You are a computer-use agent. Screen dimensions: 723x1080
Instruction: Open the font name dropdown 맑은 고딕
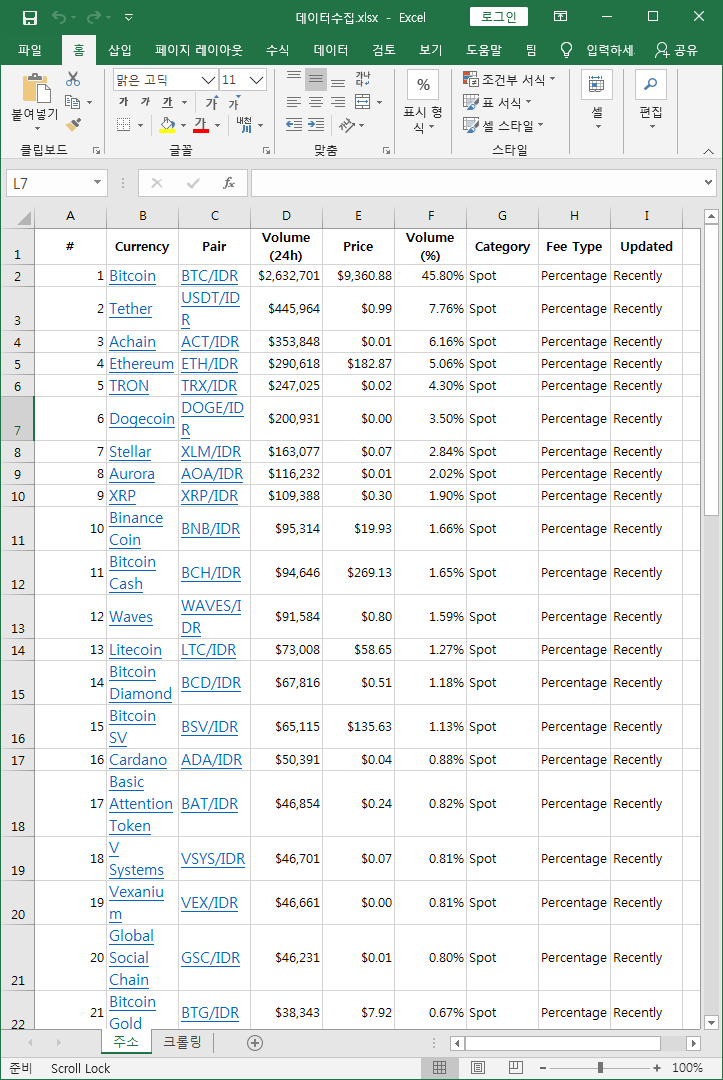point(208,80)
